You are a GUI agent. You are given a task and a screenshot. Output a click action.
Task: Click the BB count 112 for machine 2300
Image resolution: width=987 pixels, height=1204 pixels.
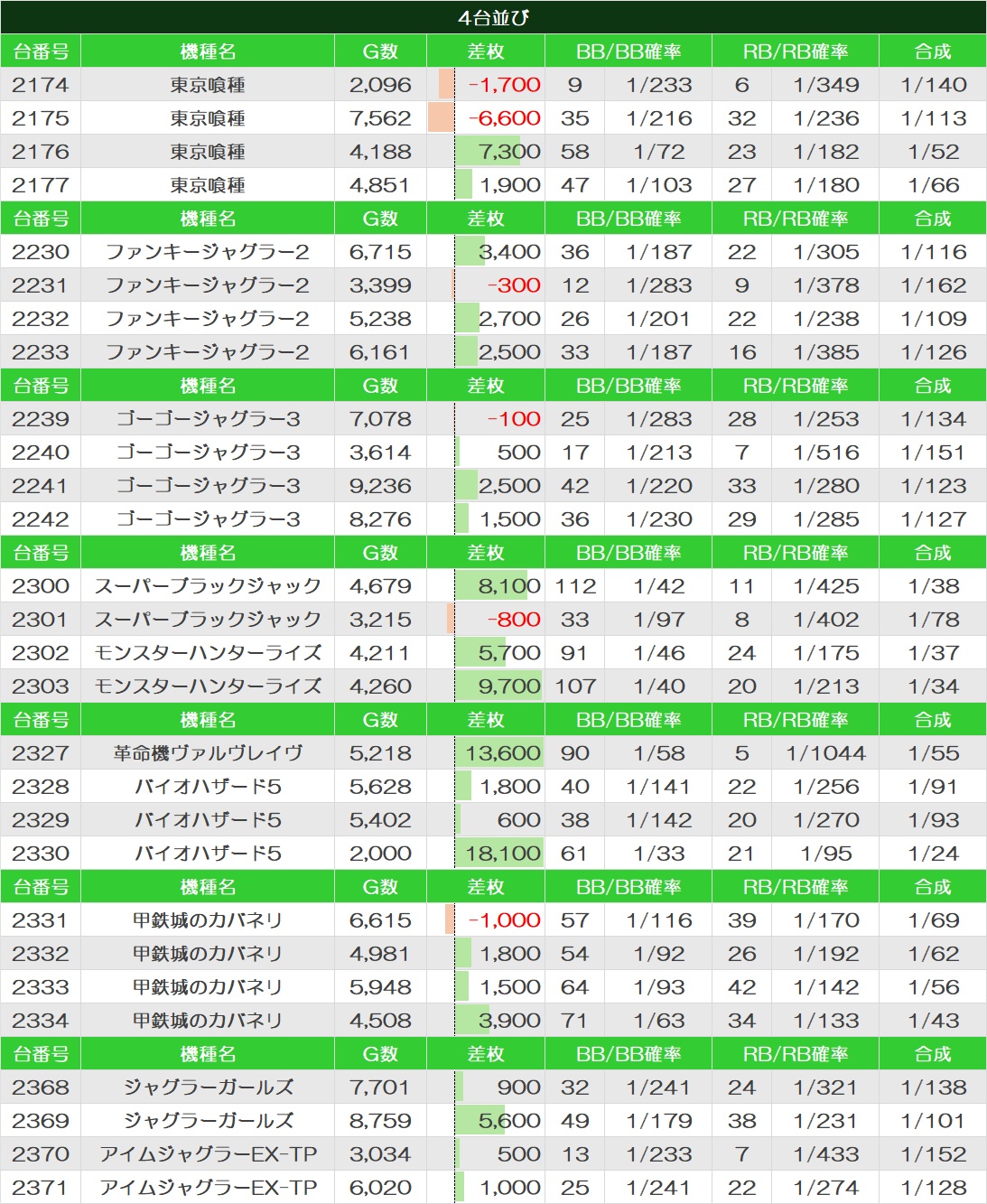575,586
